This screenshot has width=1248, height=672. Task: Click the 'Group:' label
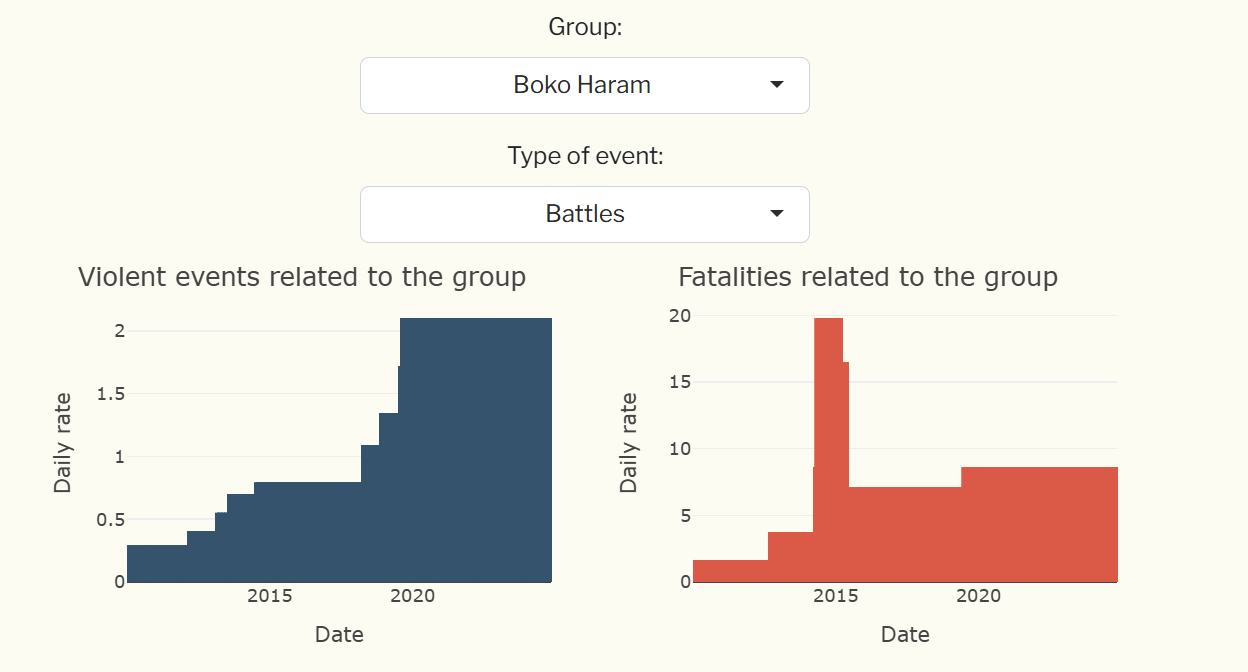[x=585, y=27]
